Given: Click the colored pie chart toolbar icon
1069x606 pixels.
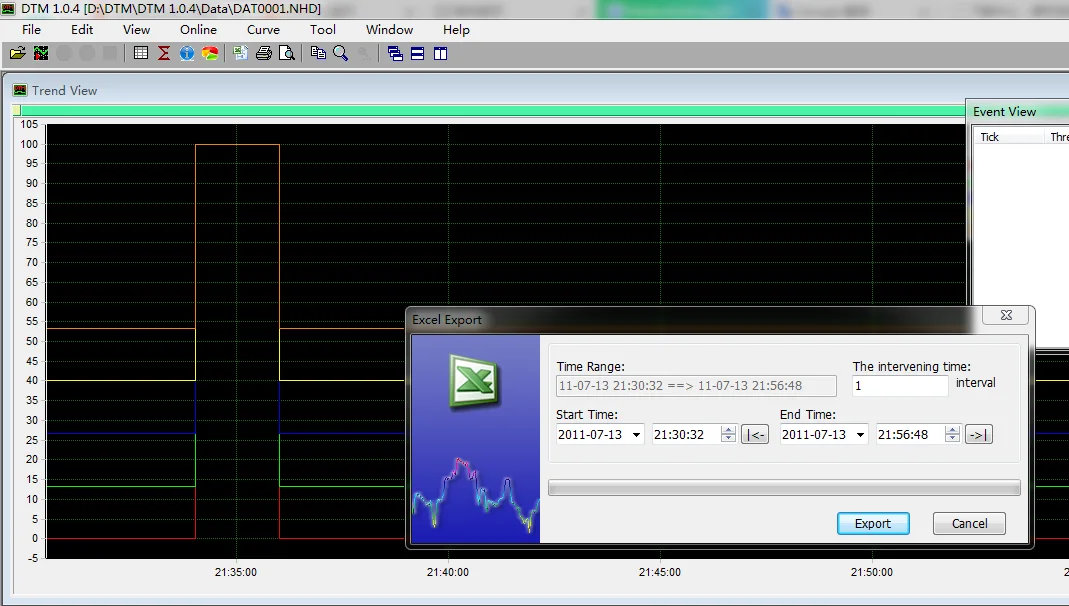Looking at the screenshot, I should click(x=210, y=53).
